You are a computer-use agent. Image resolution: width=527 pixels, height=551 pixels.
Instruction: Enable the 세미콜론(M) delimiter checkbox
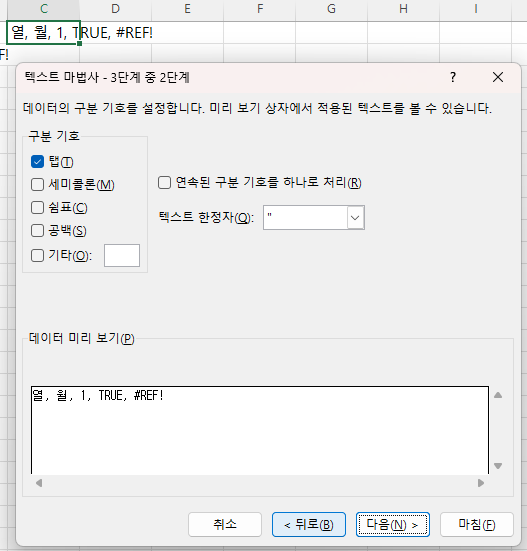(x=37, y=184)
